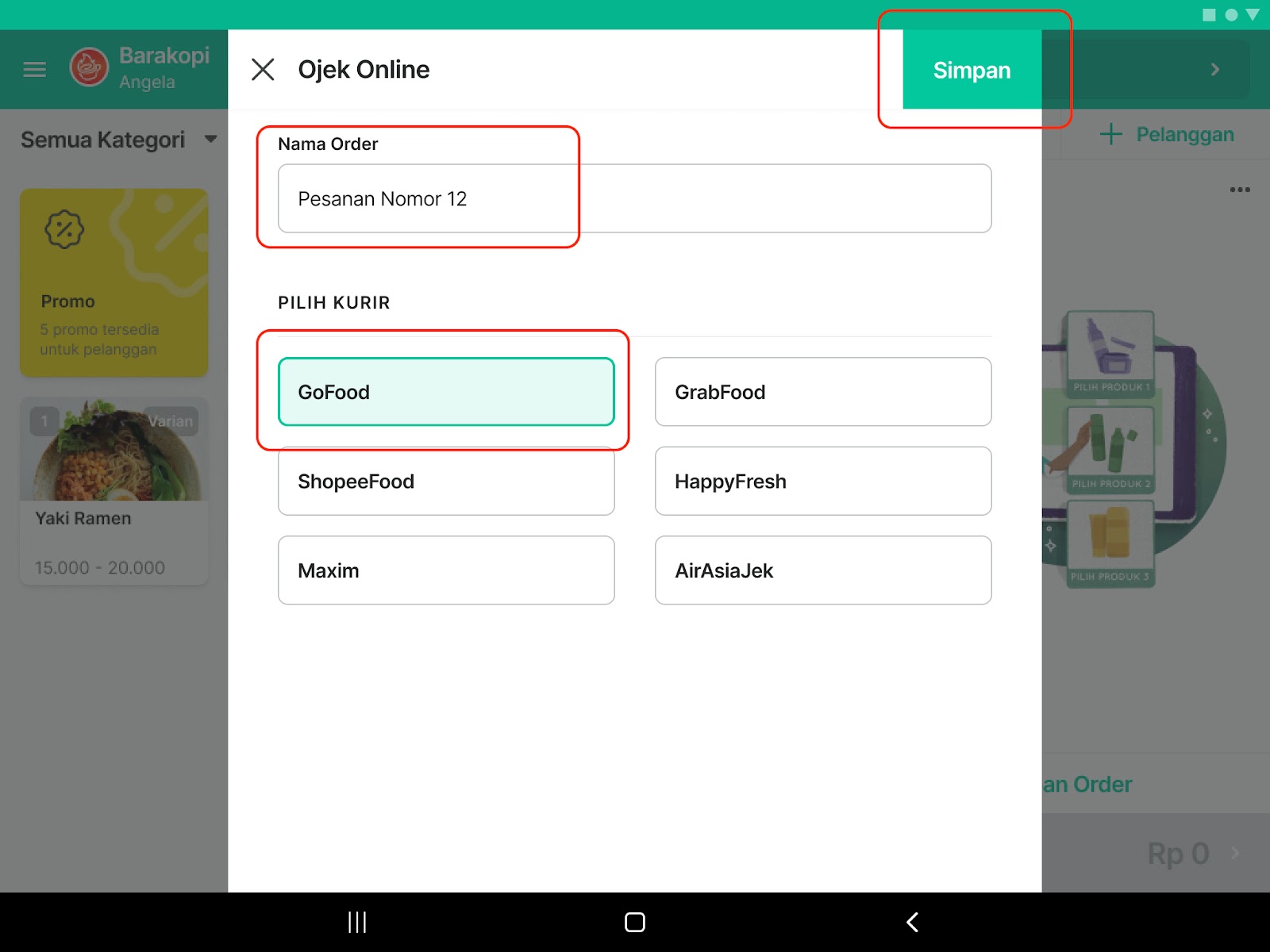
Task: Tap the Barakopi logo icon
Action: (x=89, y=67)
